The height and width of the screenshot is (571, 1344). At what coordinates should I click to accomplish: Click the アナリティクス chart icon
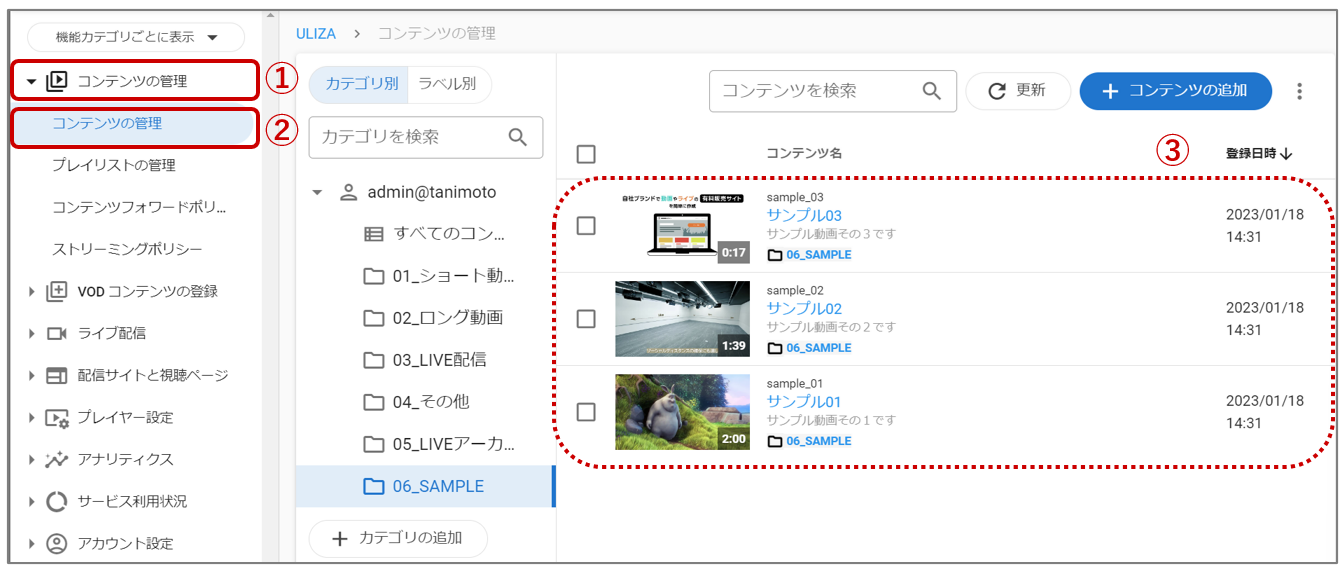[x=57, y=459]
